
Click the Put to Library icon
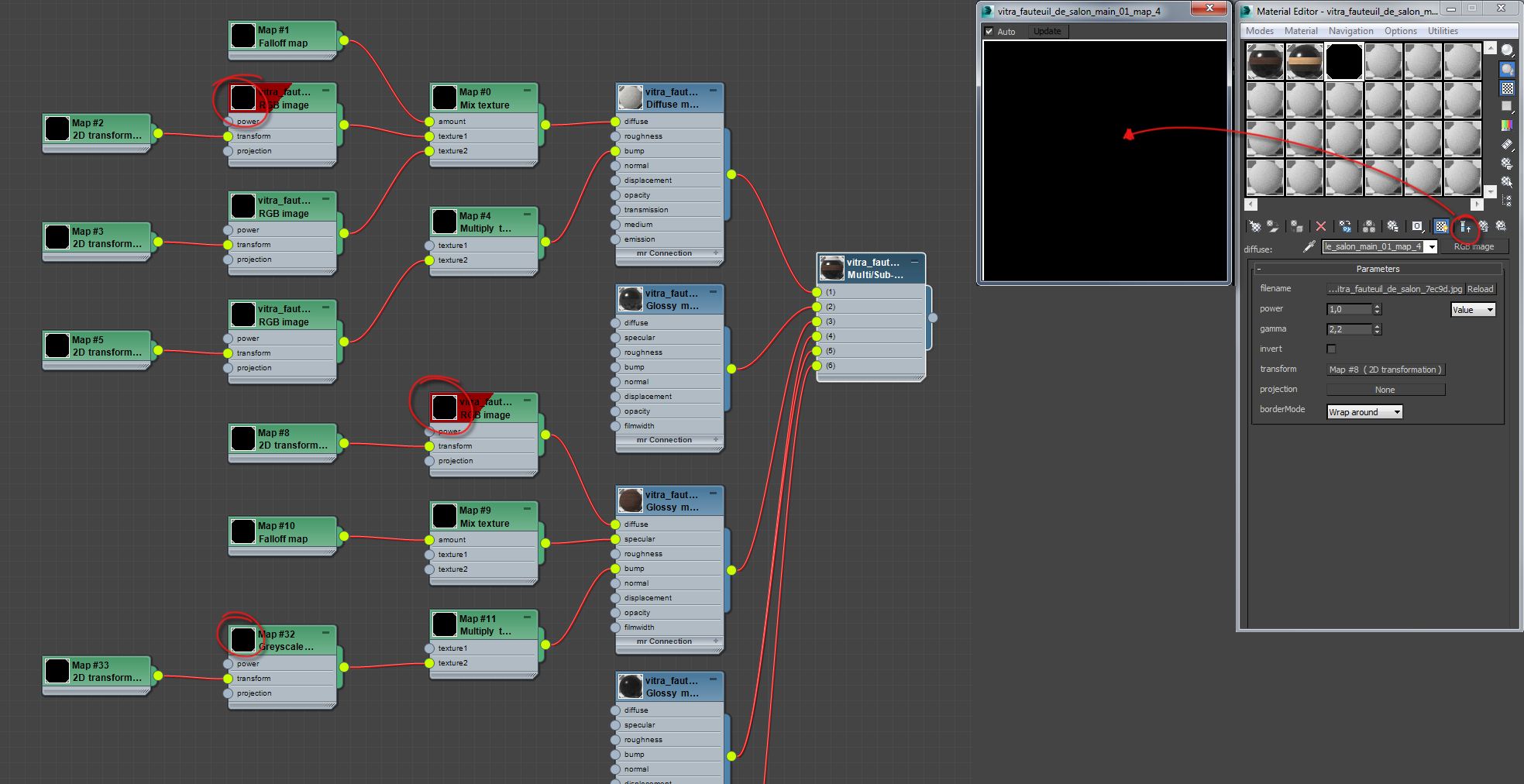click(1393, 226)
